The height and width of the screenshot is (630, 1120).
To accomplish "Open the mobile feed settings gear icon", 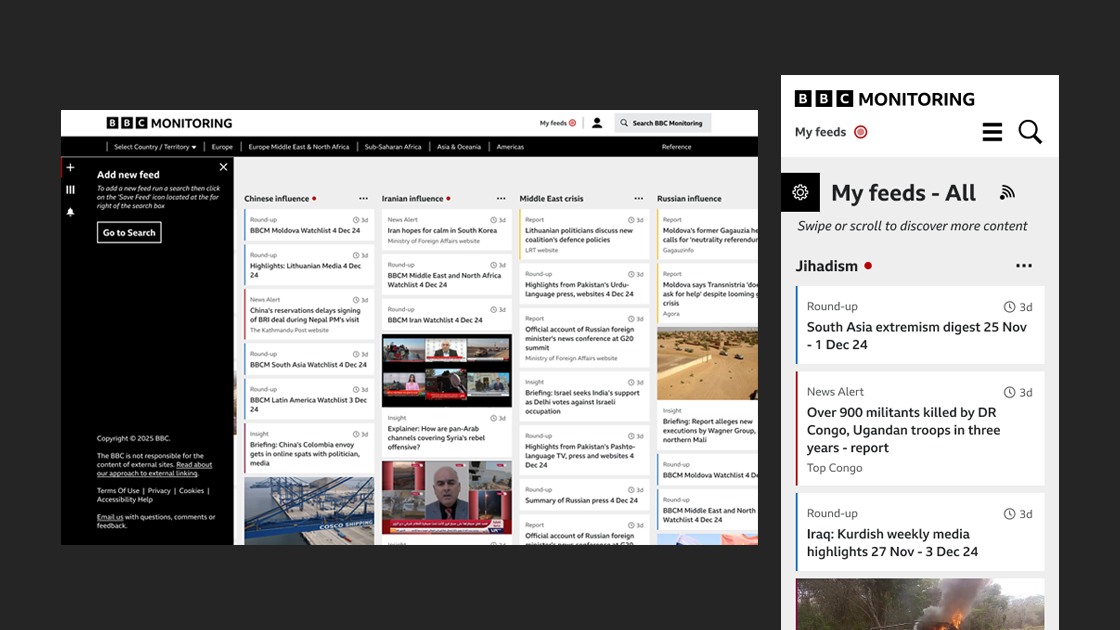I will click(800, 192).
